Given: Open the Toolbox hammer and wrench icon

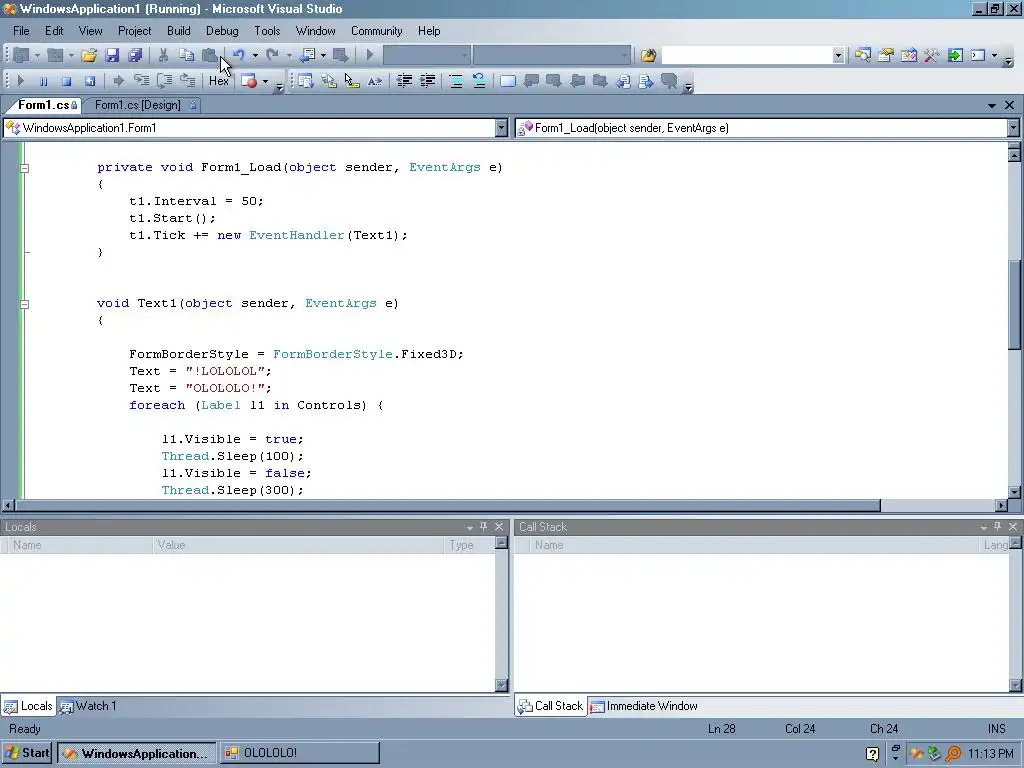Looking at the screenshot, I should tap(931, 56).
